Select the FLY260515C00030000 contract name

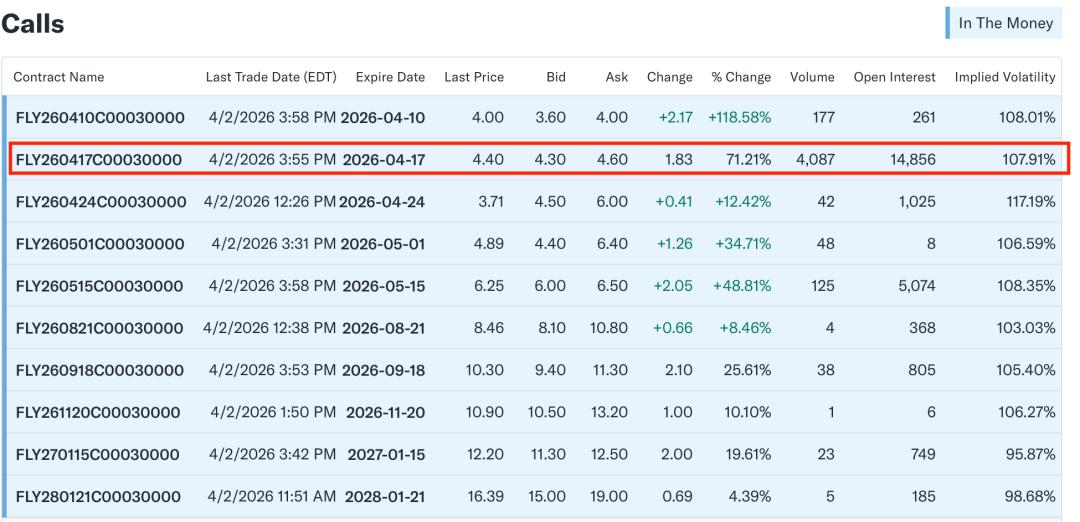(99, 286)
